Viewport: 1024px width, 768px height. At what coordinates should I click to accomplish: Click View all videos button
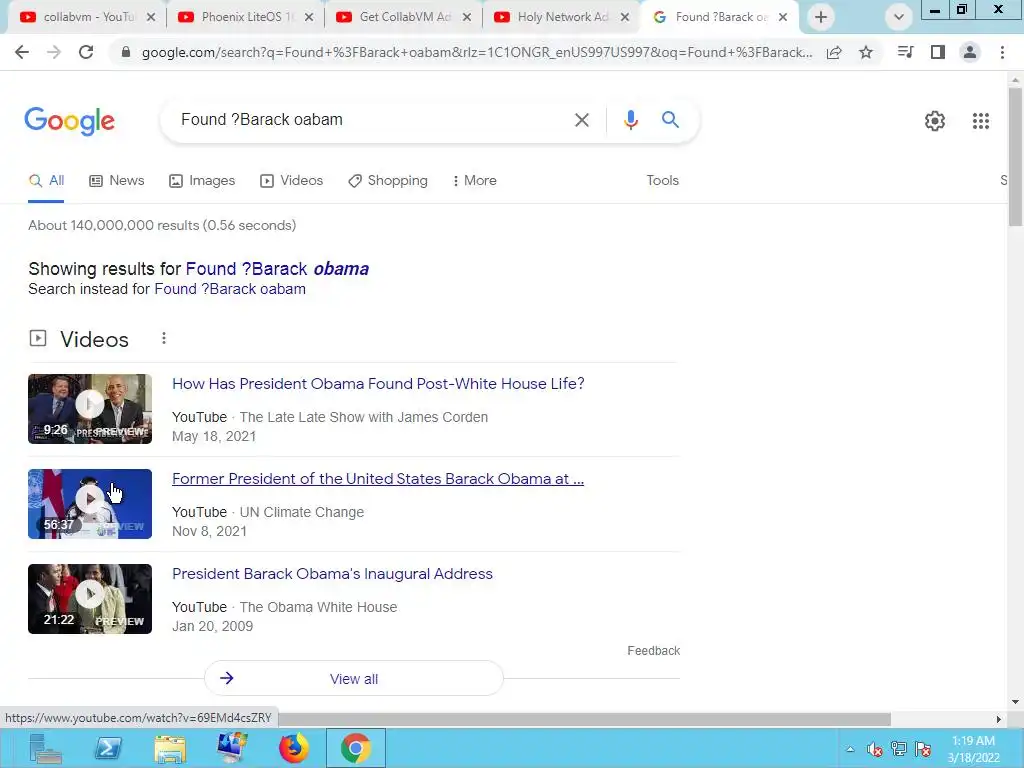(353, 679)
